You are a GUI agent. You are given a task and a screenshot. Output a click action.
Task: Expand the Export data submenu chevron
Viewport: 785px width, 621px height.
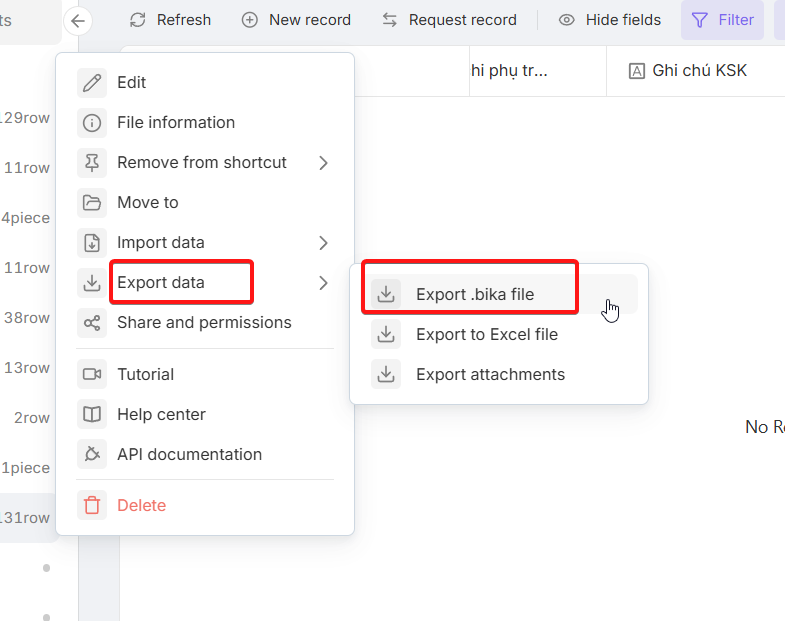(x=323, y=283)
